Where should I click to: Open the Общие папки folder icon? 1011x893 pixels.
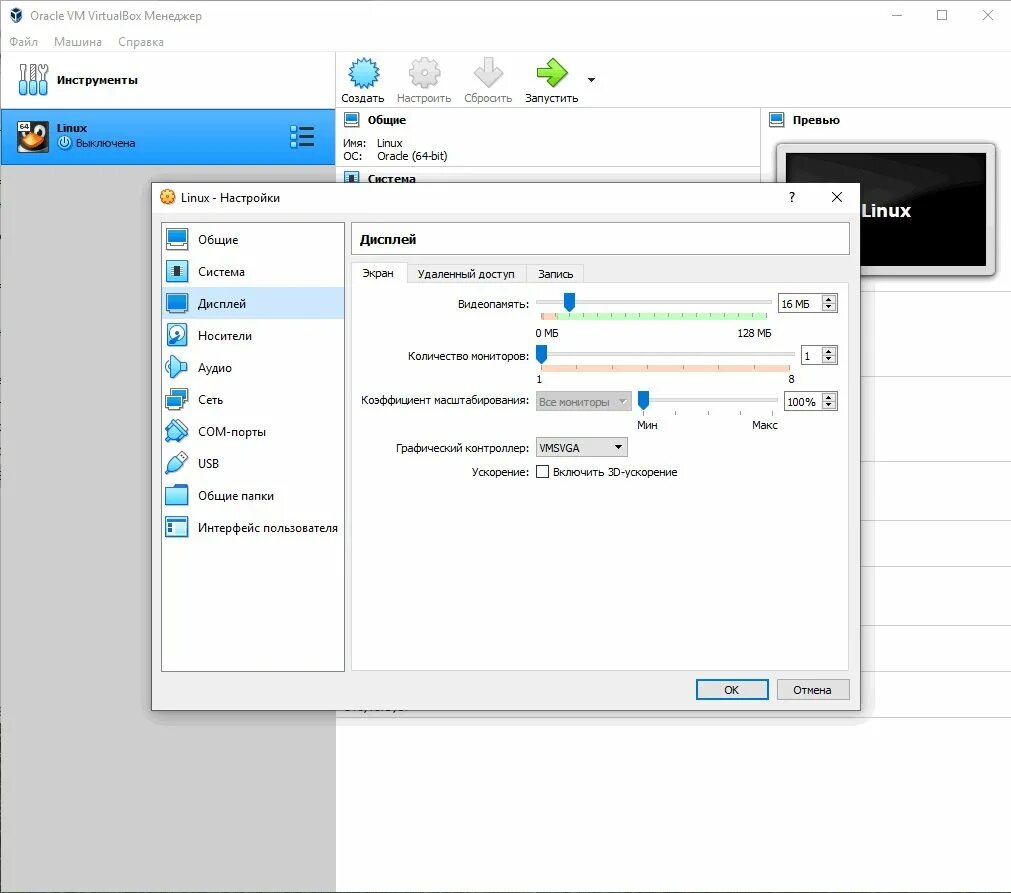(x=177, y=496)
